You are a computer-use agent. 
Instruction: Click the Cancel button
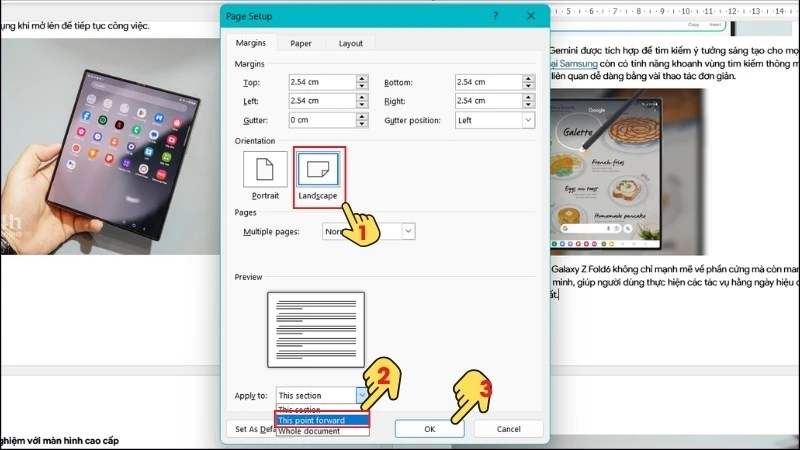509,429
